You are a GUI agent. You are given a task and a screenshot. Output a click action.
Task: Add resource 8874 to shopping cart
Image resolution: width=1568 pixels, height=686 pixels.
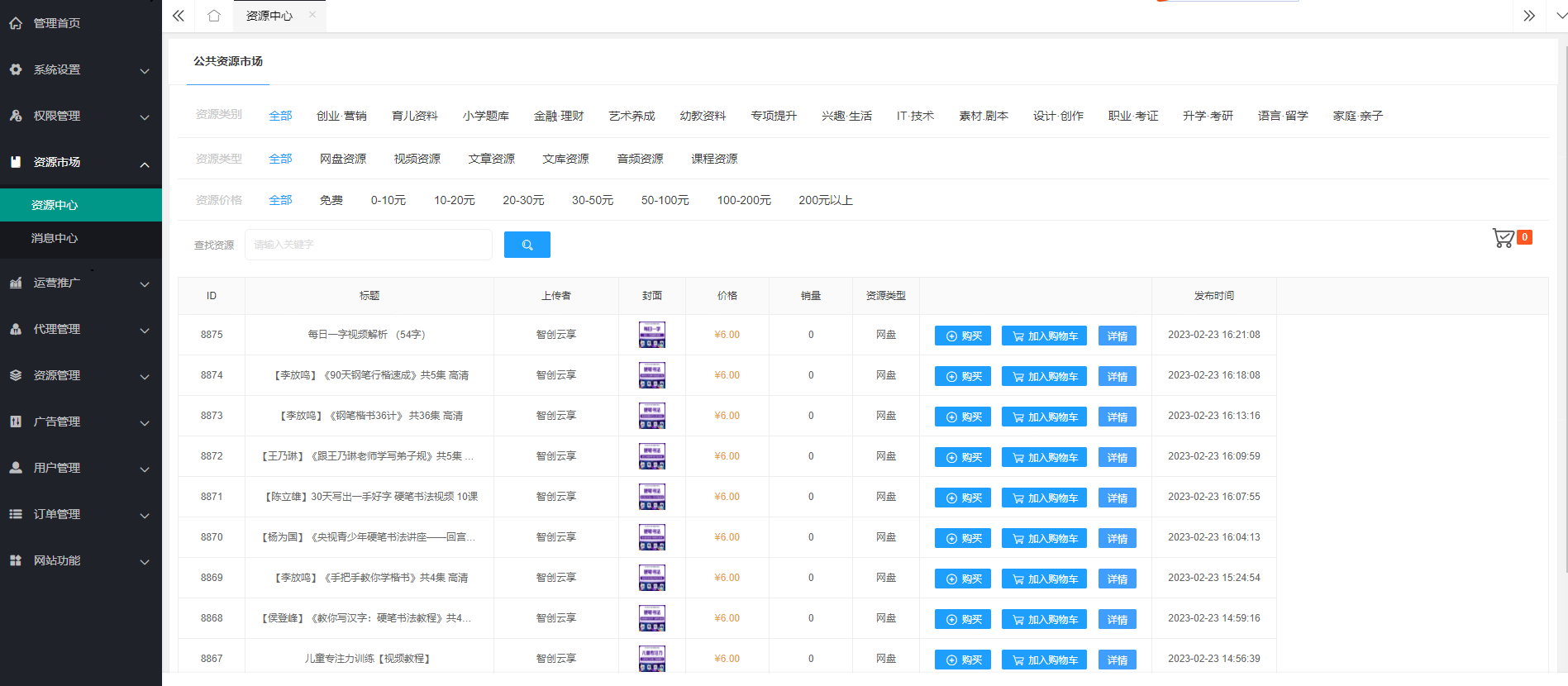[x=1045, y=376]
